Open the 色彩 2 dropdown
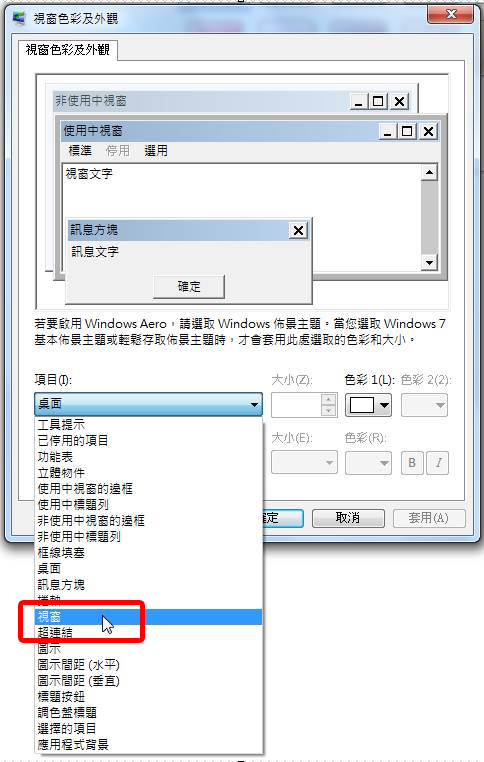The image size is (484, 762). 424,405
